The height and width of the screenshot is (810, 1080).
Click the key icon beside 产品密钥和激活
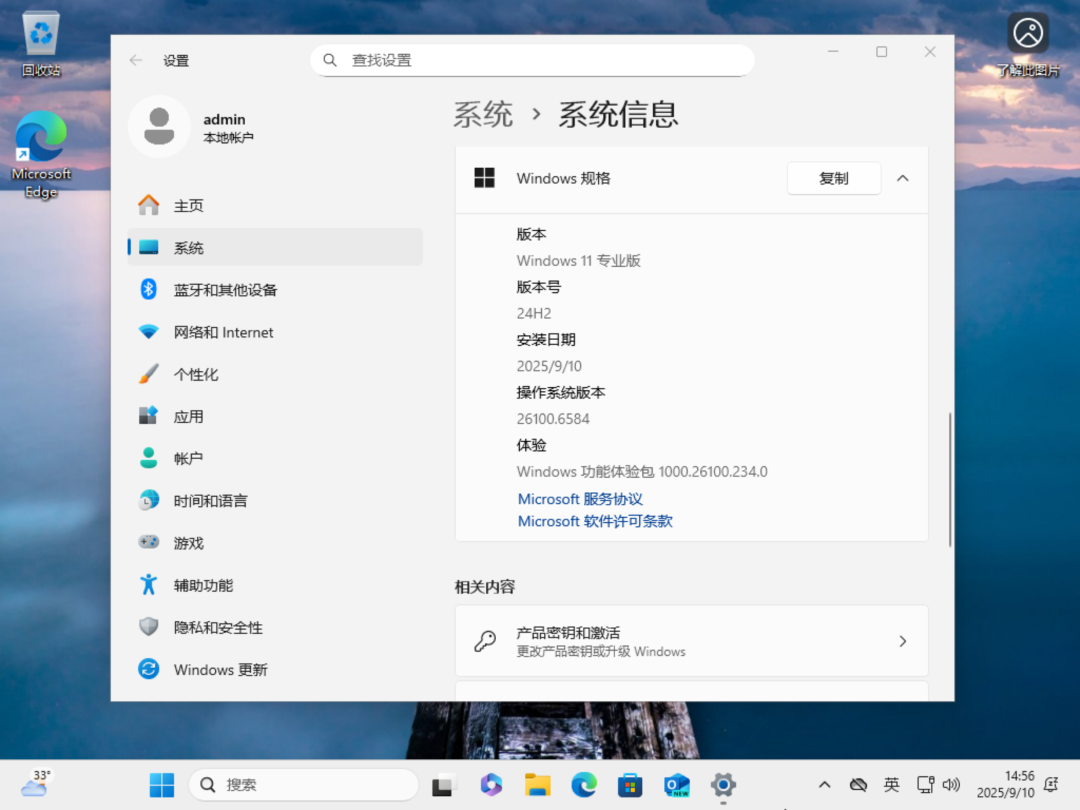(x=485, y=641)
